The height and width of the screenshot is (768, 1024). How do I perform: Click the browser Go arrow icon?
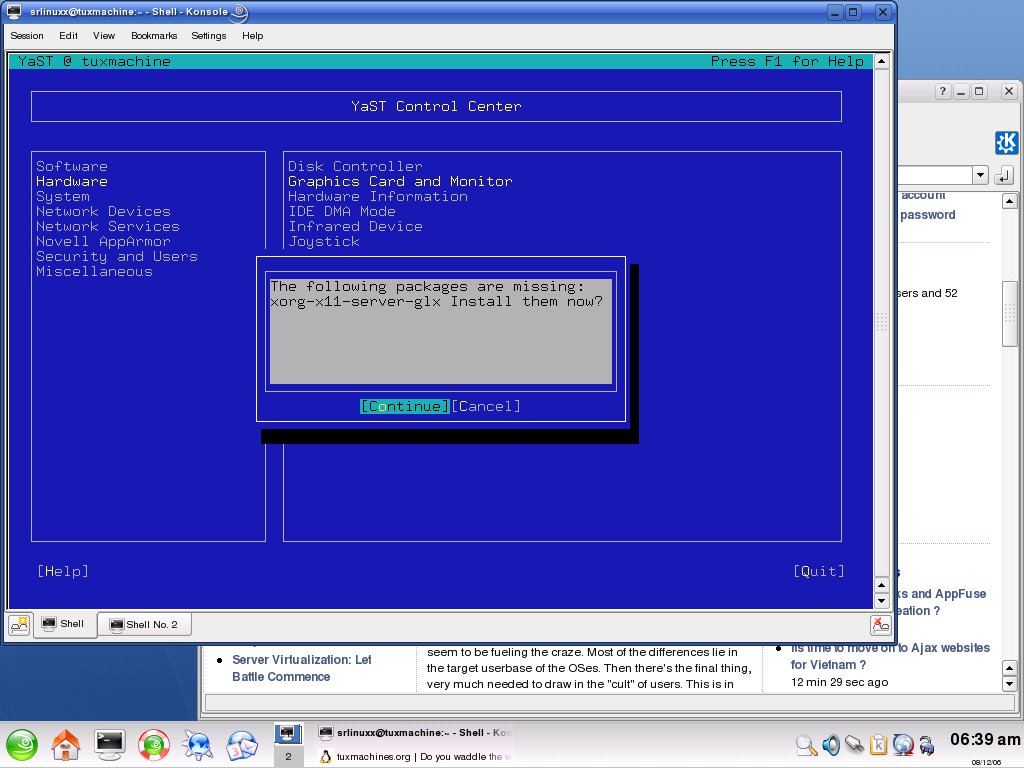[x=1004, y=175]
